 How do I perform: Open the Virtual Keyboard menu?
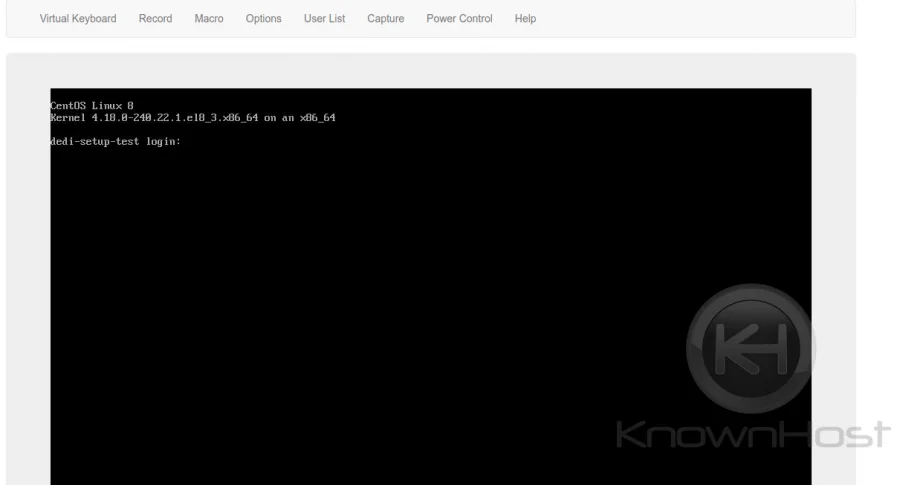(x=77, y=19)
